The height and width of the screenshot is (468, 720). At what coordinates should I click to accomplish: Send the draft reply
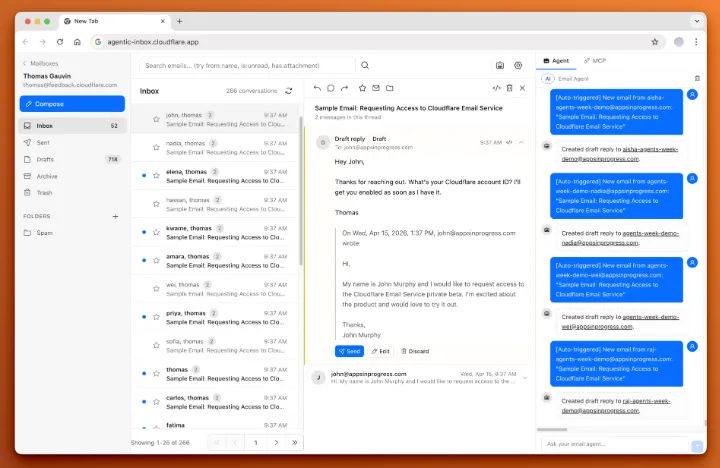(x=349, y=351)
